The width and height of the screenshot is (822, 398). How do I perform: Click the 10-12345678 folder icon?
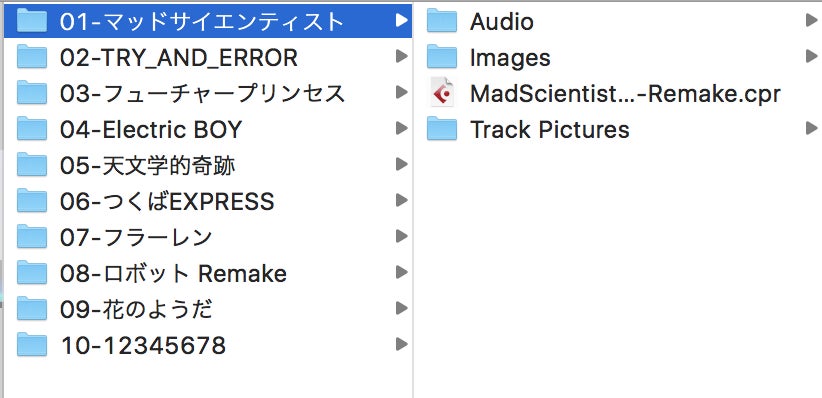click(x=31, y=345)
